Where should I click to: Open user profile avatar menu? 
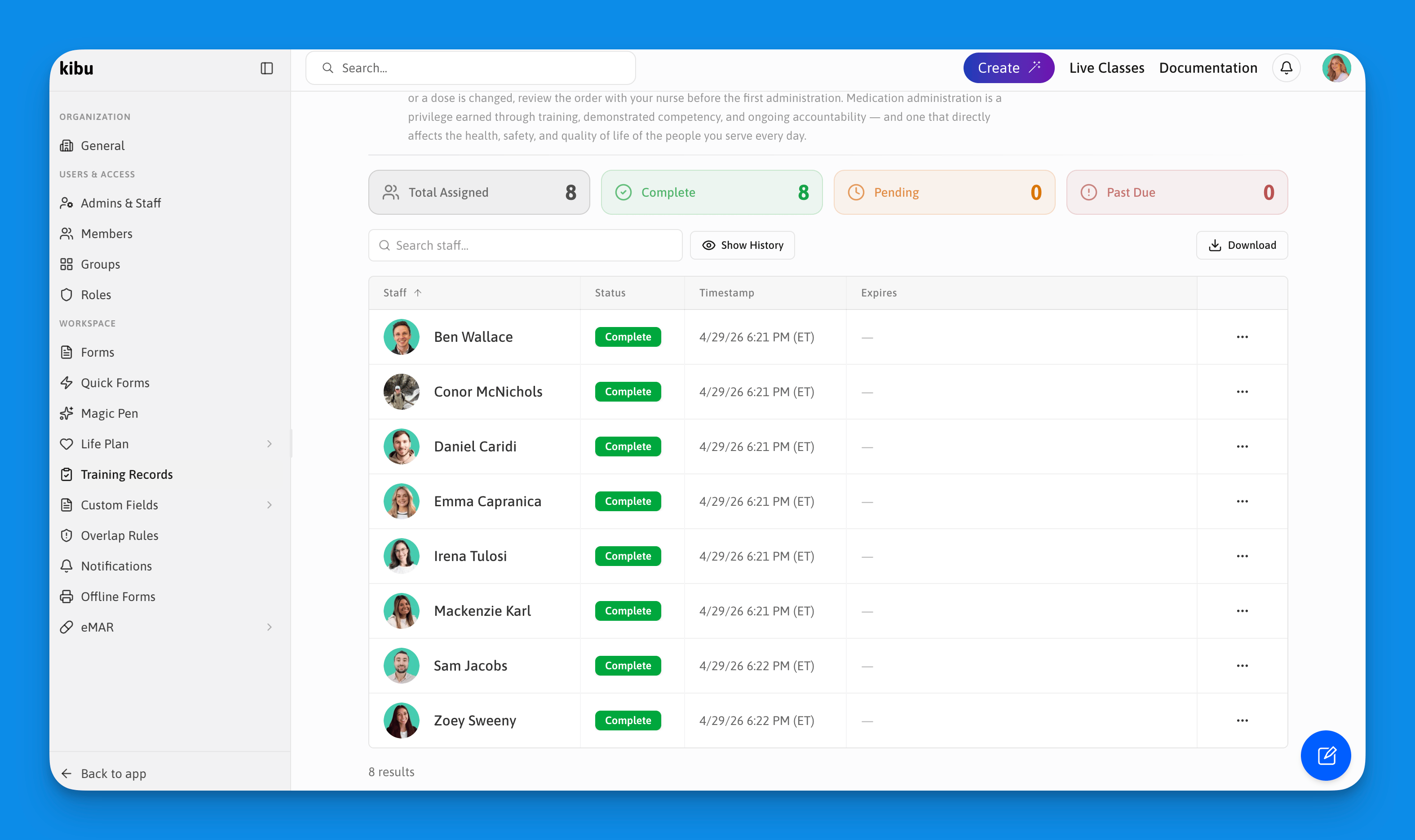point(1336,68)
